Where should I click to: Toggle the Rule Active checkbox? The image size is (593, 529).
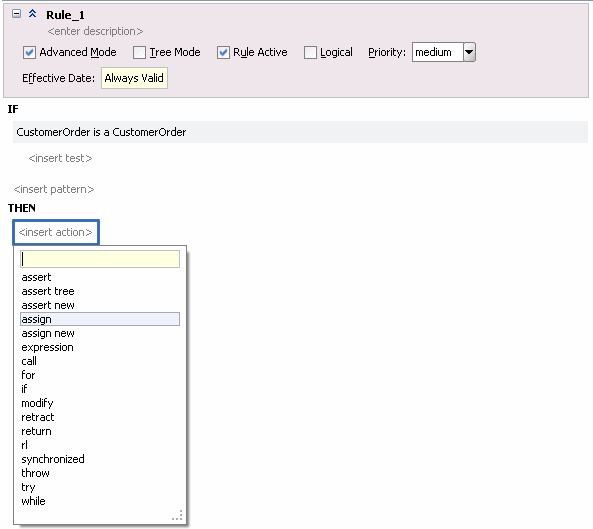(x=223, y=52)
